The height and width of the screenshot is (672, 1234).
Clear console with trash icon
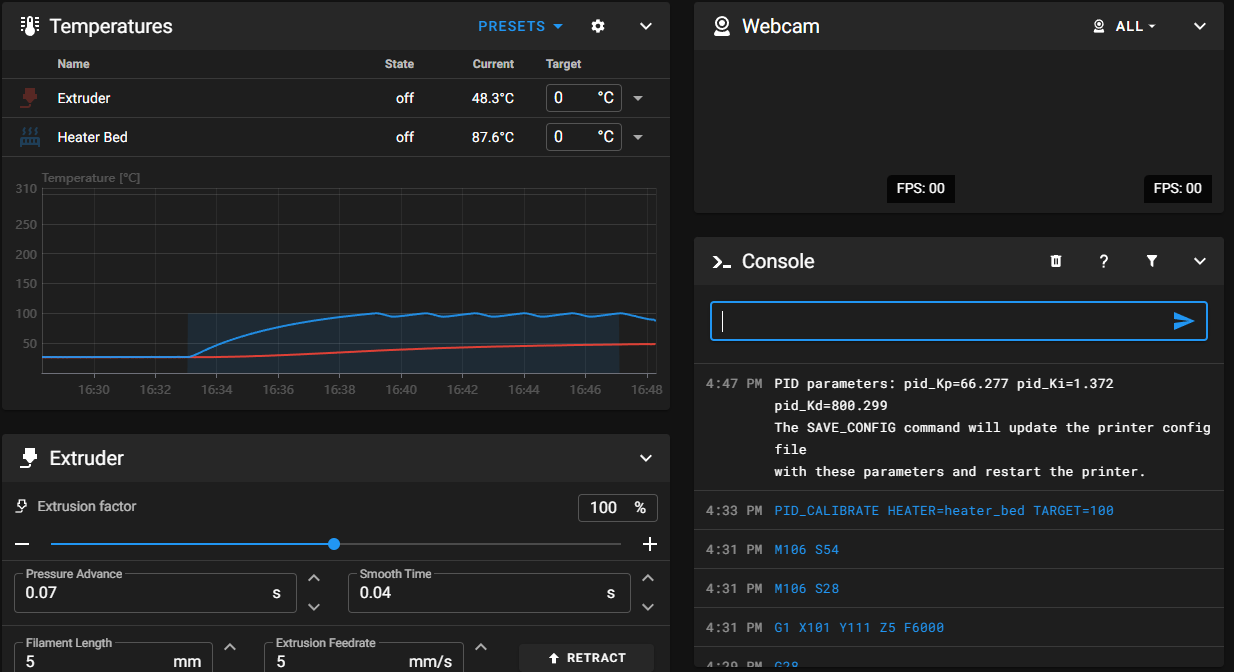point(1056,261)
